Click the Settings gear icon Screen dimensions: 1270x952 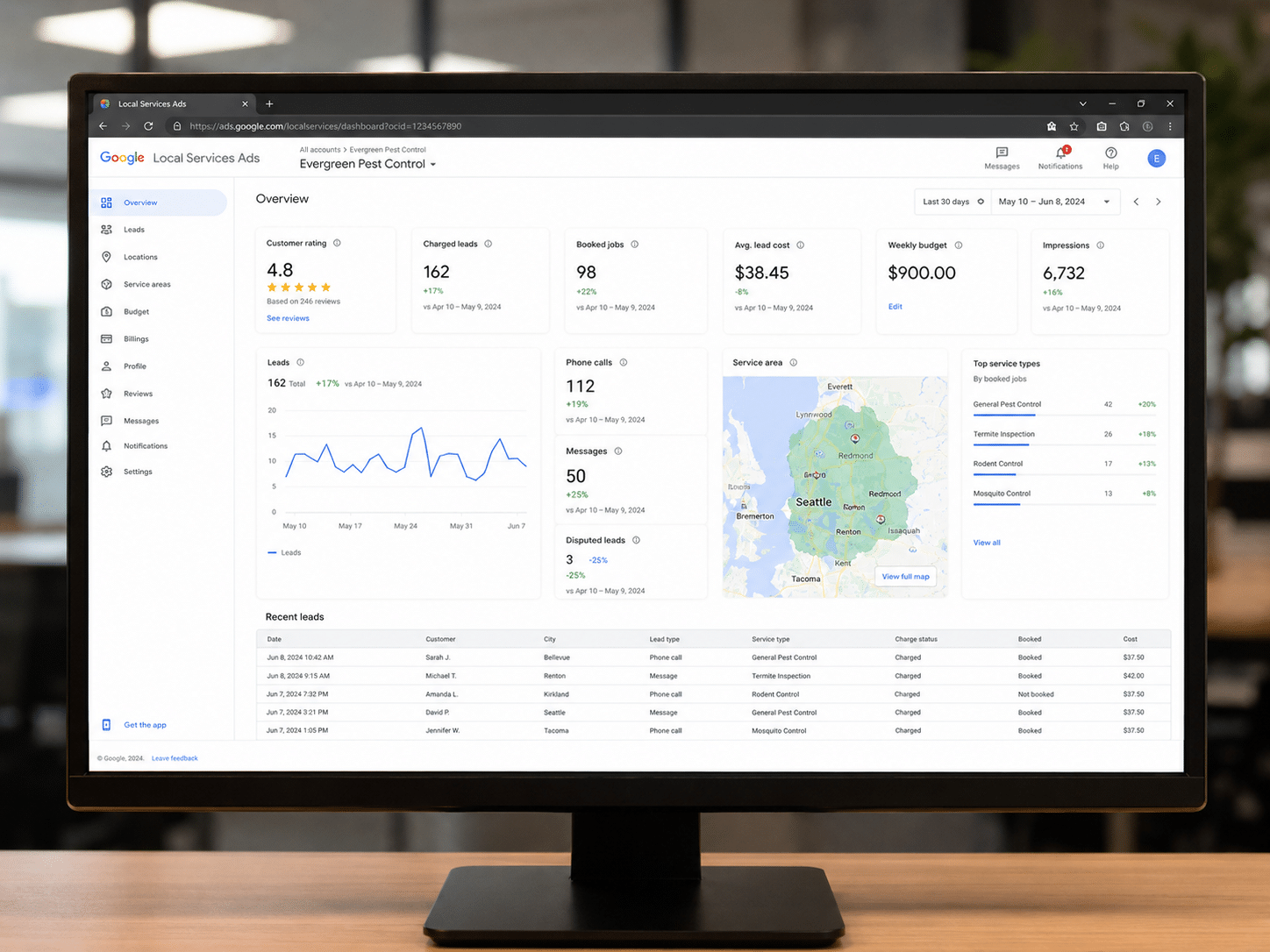(x=106, y=472)
